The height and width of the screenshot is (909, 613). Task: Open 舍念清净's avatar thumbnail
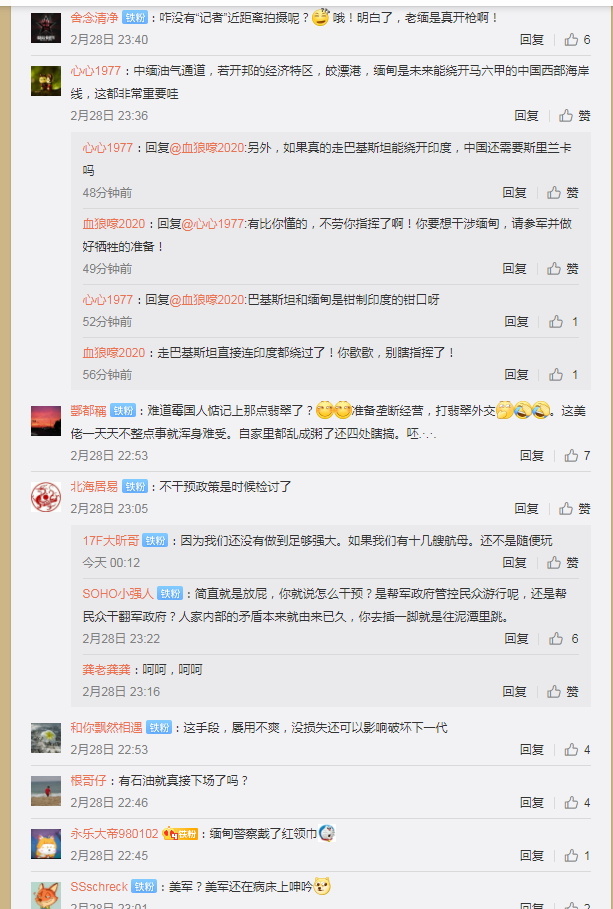pos(46,28)
